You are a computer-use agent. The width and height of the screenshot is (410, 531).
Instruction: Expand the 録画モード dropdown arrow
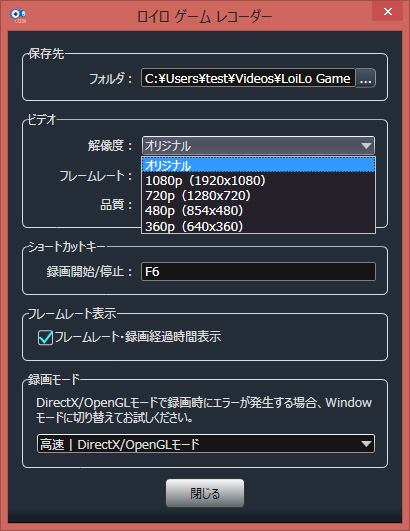366,444
